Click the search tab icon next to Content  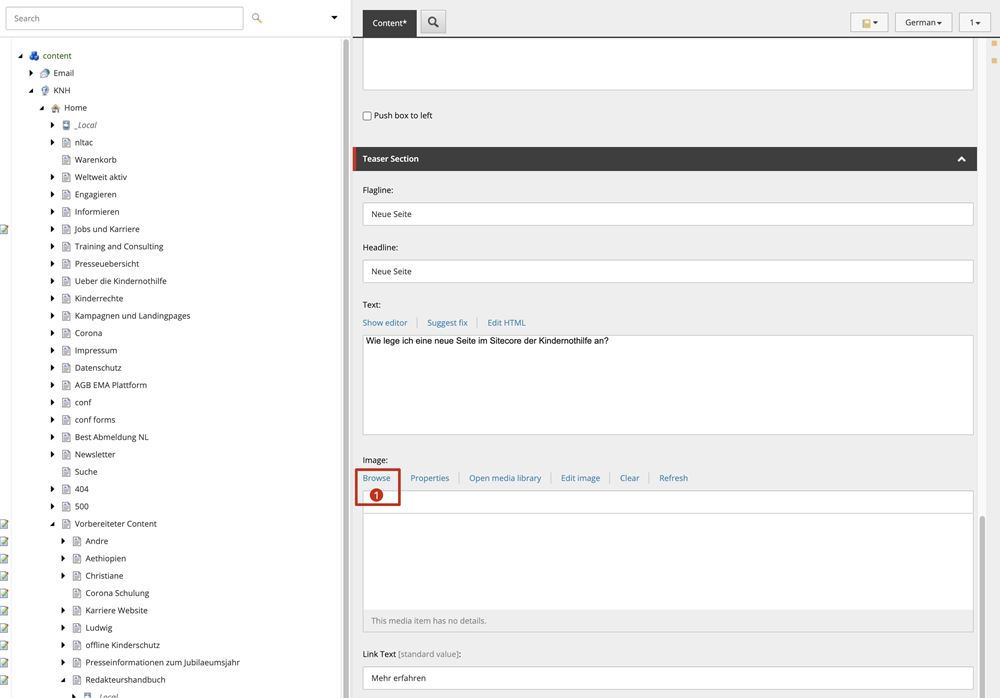pos(433,22)
